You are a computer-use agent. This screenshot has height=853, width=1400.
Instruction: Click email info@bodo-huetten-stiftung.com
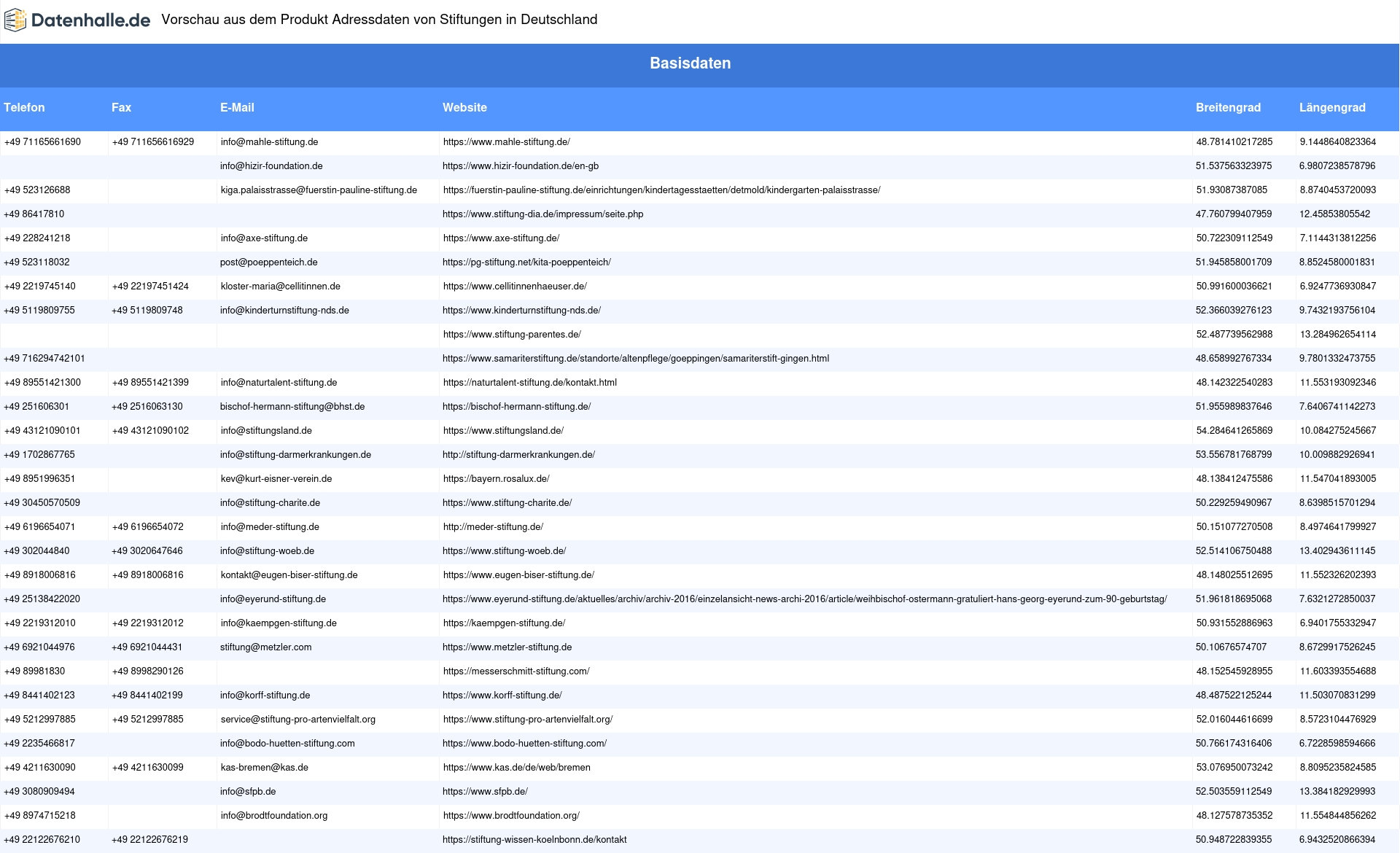[287, 744]
